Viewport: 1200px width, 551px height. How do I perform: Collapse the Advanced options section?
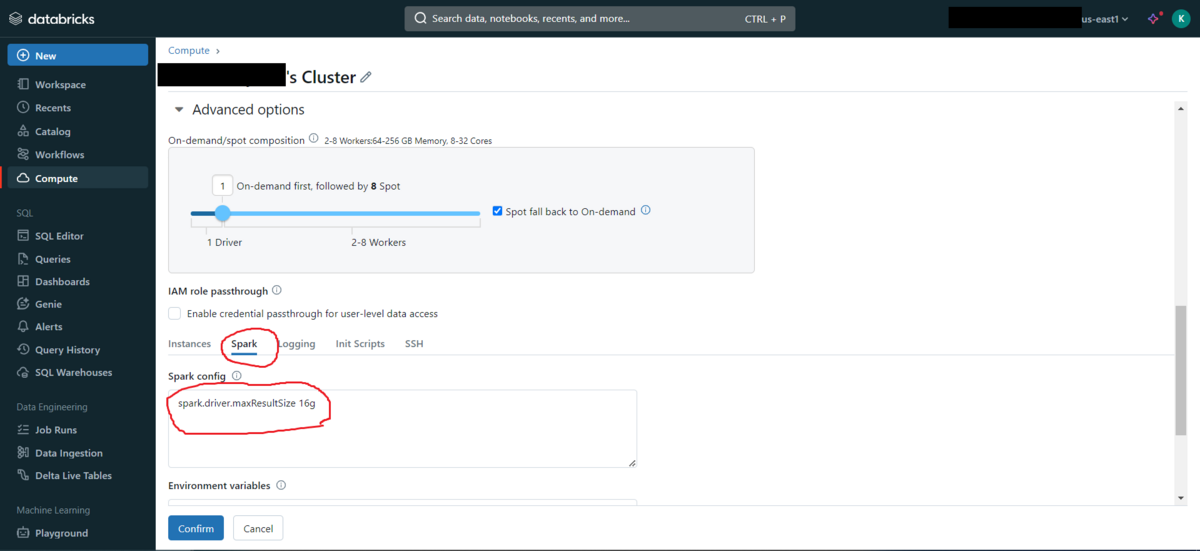coord(180,110)
